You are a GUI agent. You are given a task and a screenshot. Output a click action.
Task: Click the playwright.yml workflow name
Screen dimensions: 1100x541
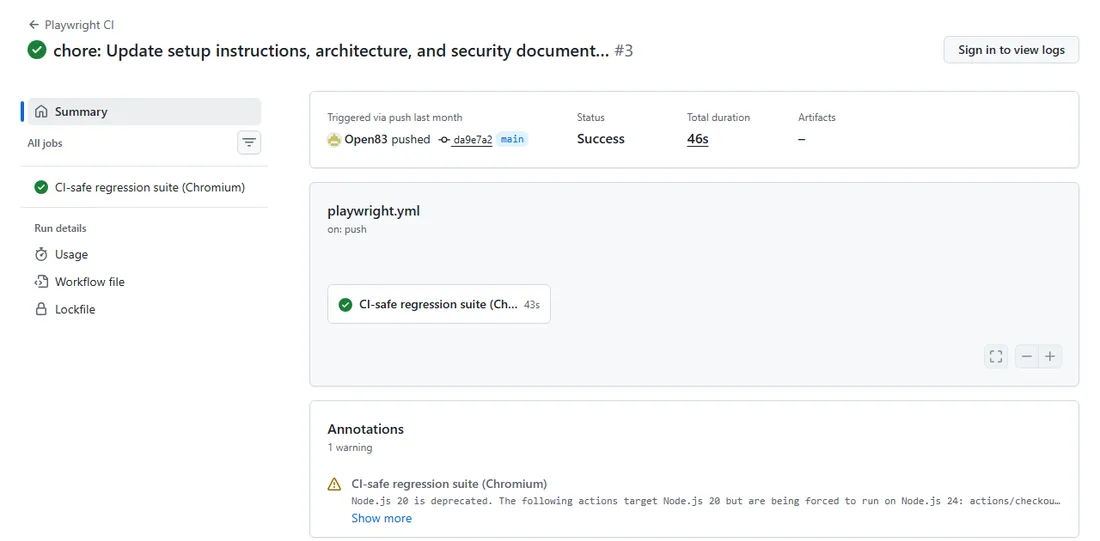373,211
